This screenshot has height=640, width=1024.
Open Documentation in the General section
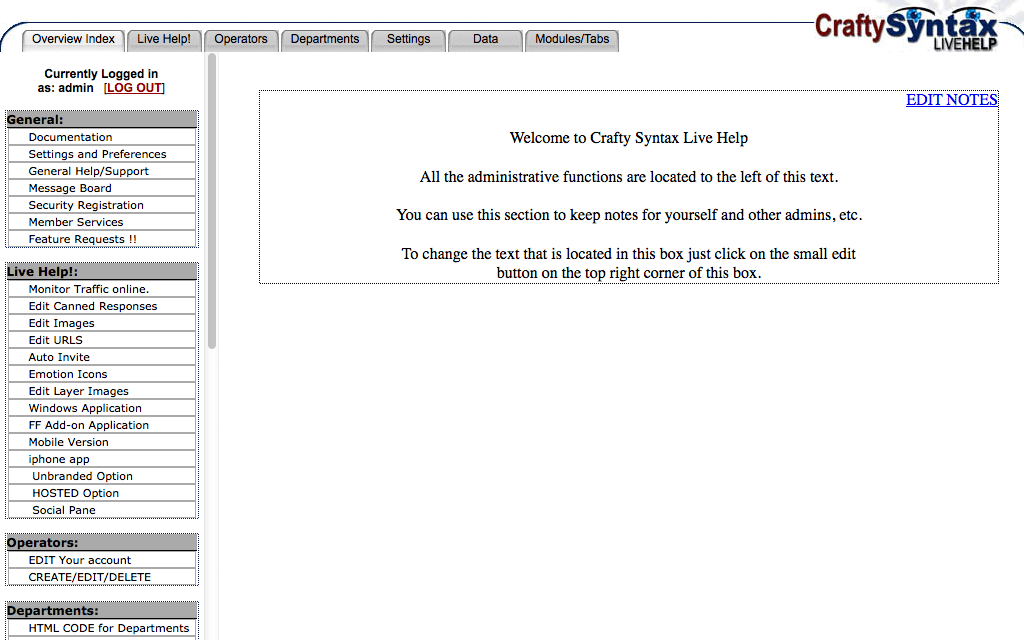coord(71,137)
